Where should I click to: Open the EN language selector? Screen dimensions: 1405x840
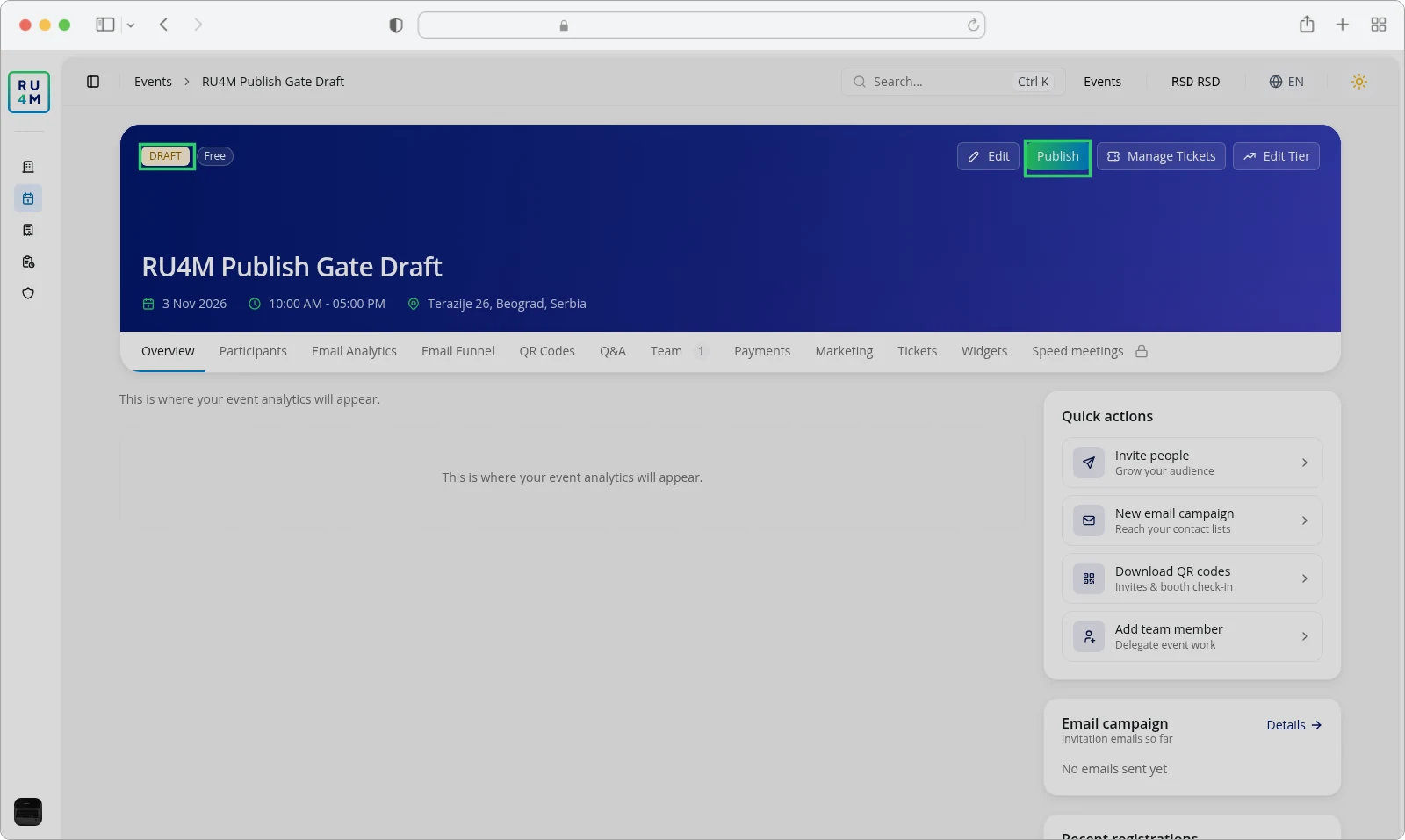pos(1286,82)
